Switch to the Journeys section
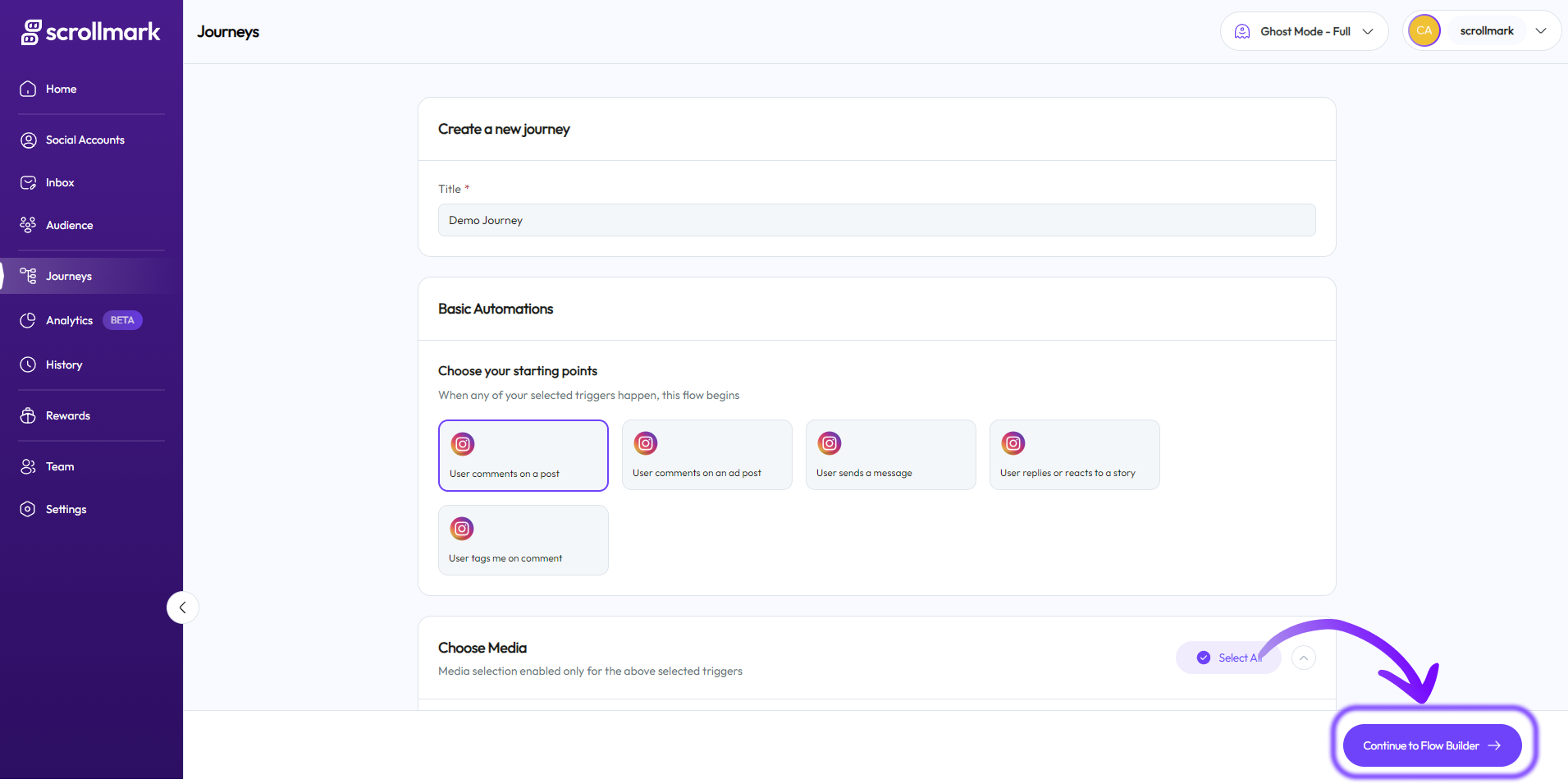 (x=69, y=276)
